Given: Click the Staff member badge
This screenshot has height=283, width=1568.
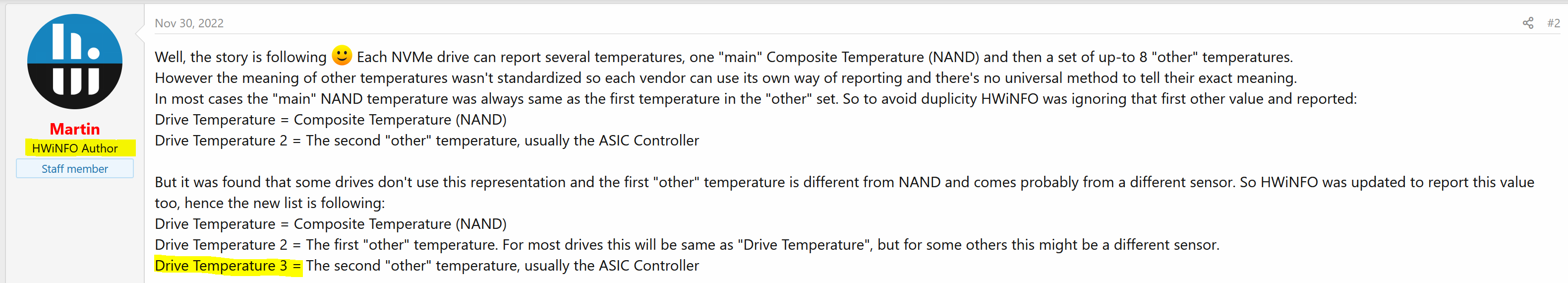Looking at the screenshot, I should coord(75,169).
